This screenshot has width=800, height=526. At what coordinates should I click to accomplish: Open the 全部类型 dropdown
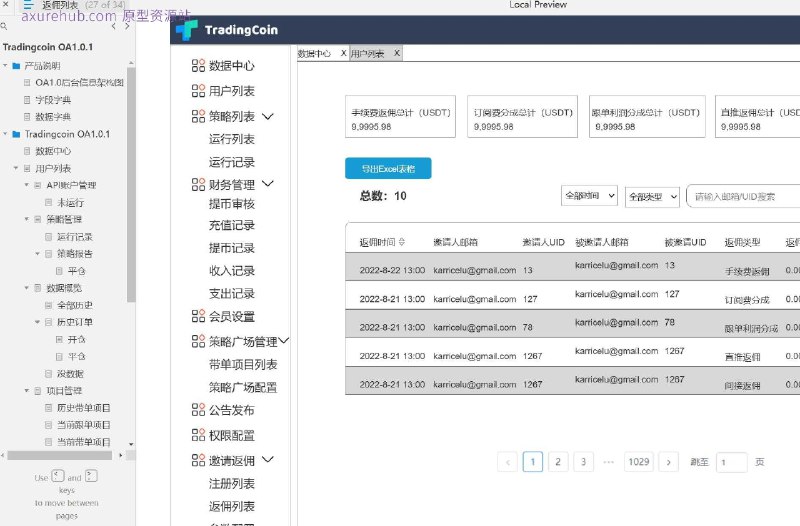click(x=653, y=196)
